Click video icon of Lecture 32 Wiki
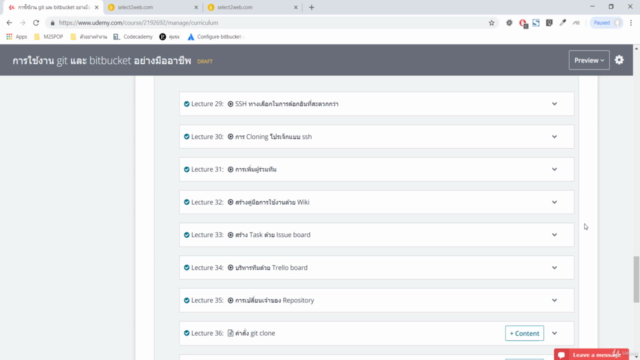Image resolution: width=640 pixels, height=360 pixels. (230, 202)
